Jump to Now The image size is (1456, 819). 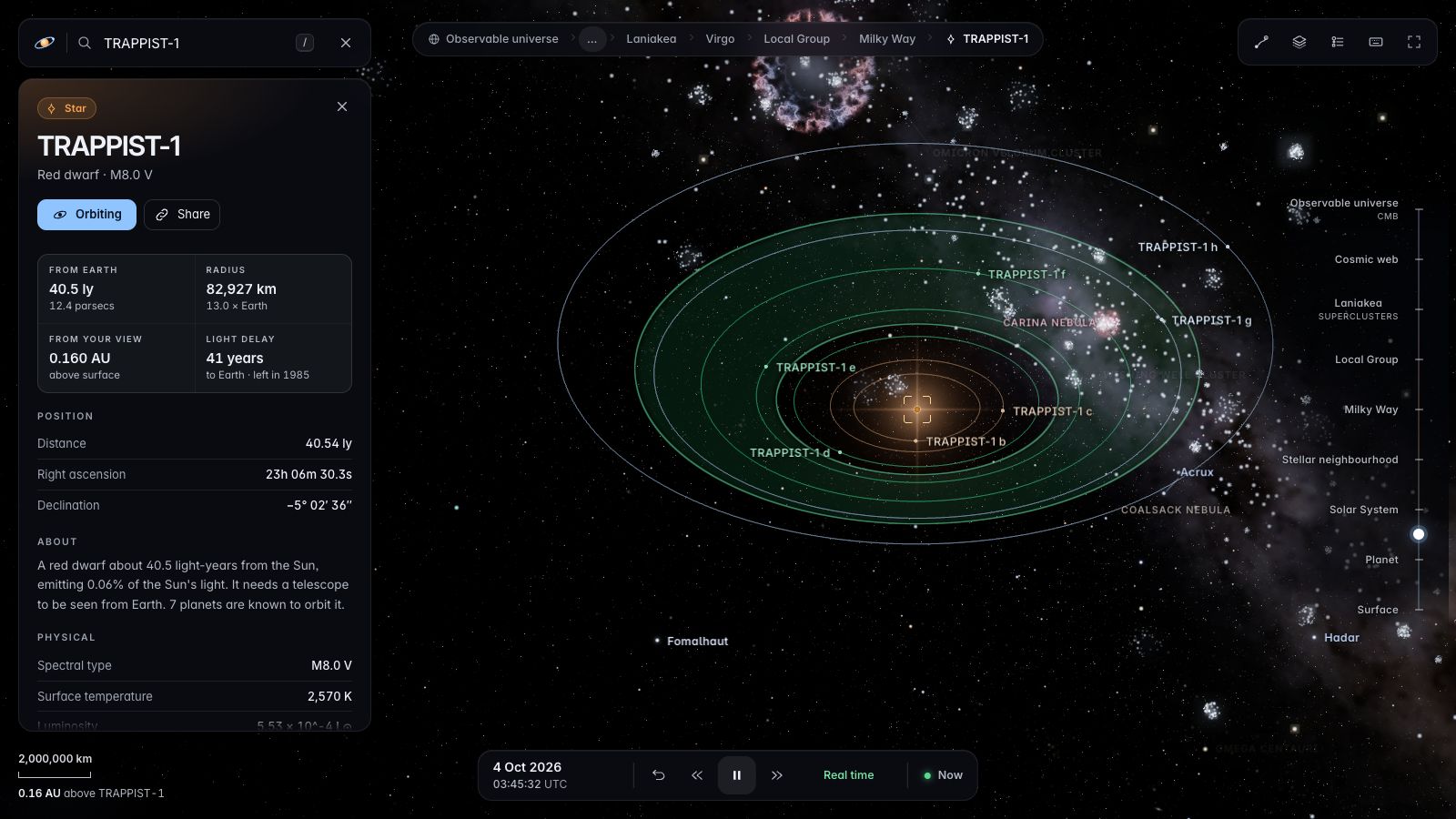[x=943, y=775]
